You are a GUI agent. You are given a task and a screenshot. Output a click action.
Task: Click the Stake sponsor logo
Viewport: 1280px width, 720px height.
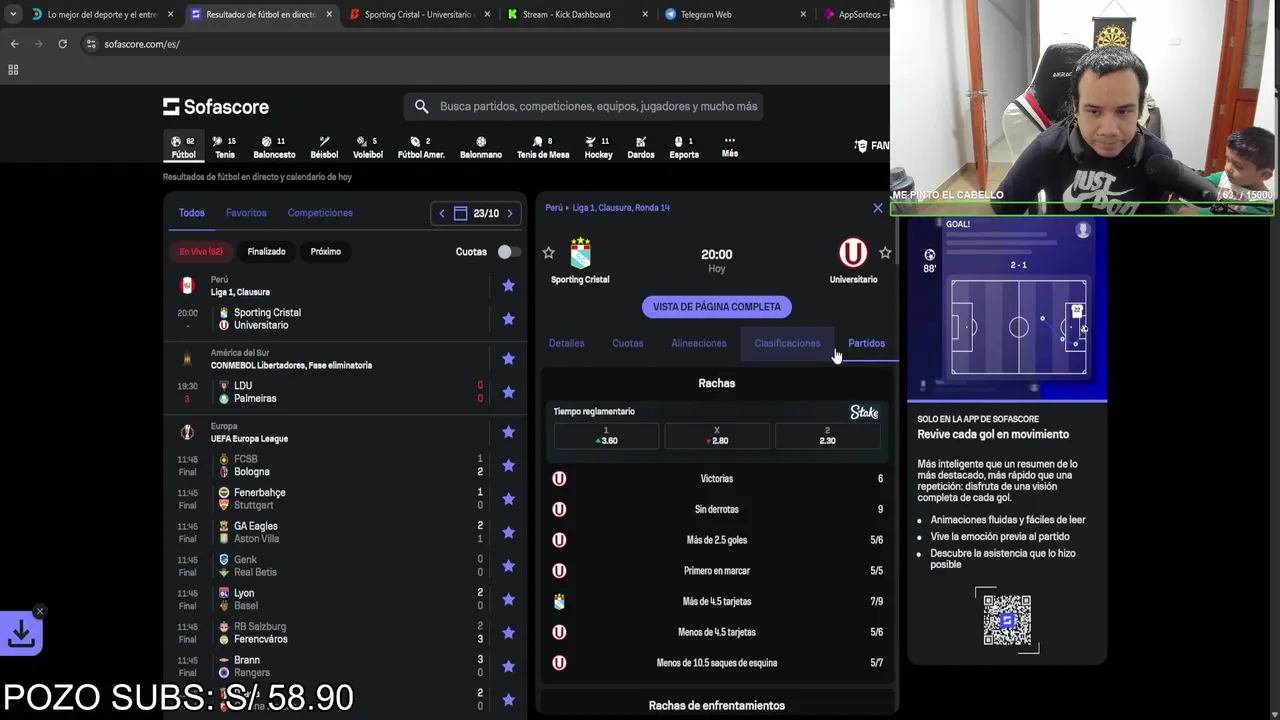point(864,412)
